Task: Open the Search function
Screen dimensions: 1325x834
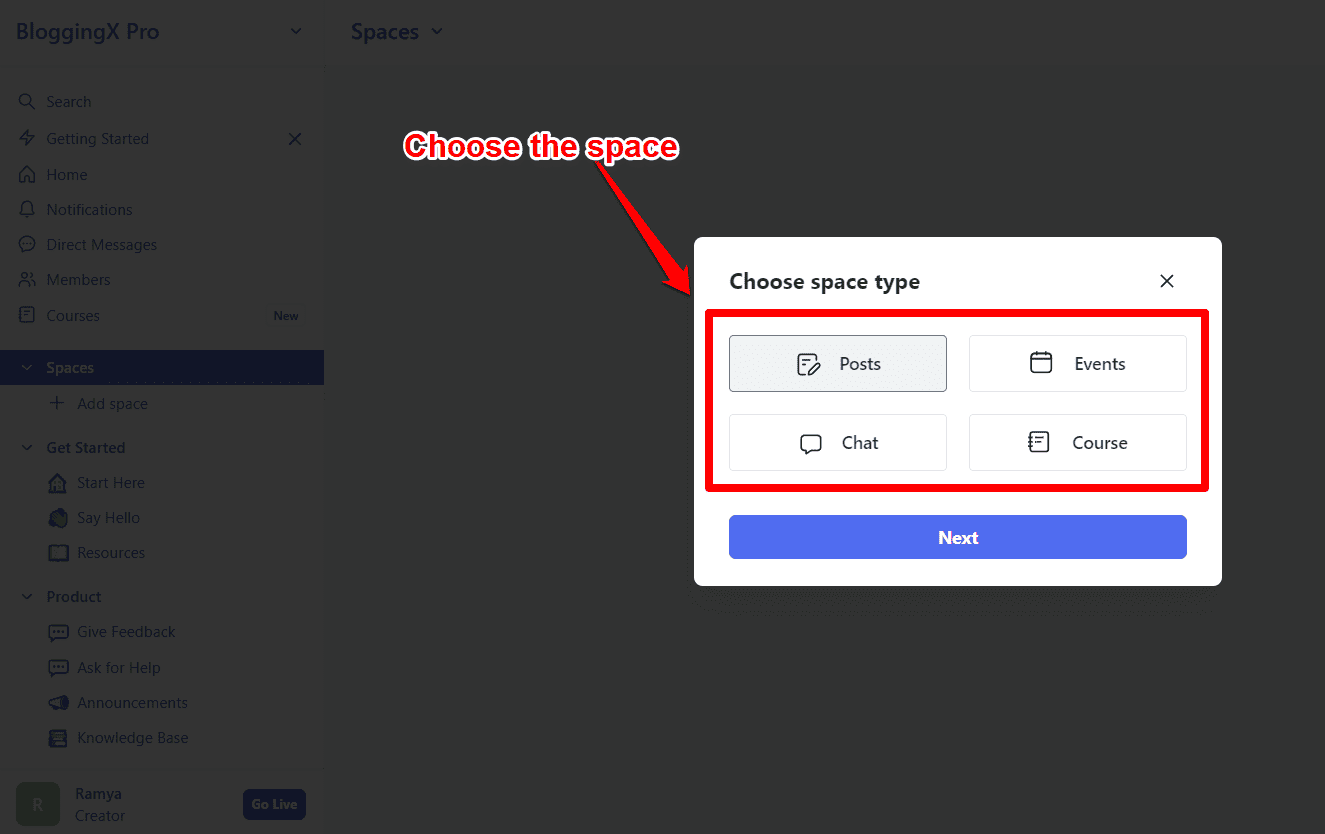Action: (67, 101)
